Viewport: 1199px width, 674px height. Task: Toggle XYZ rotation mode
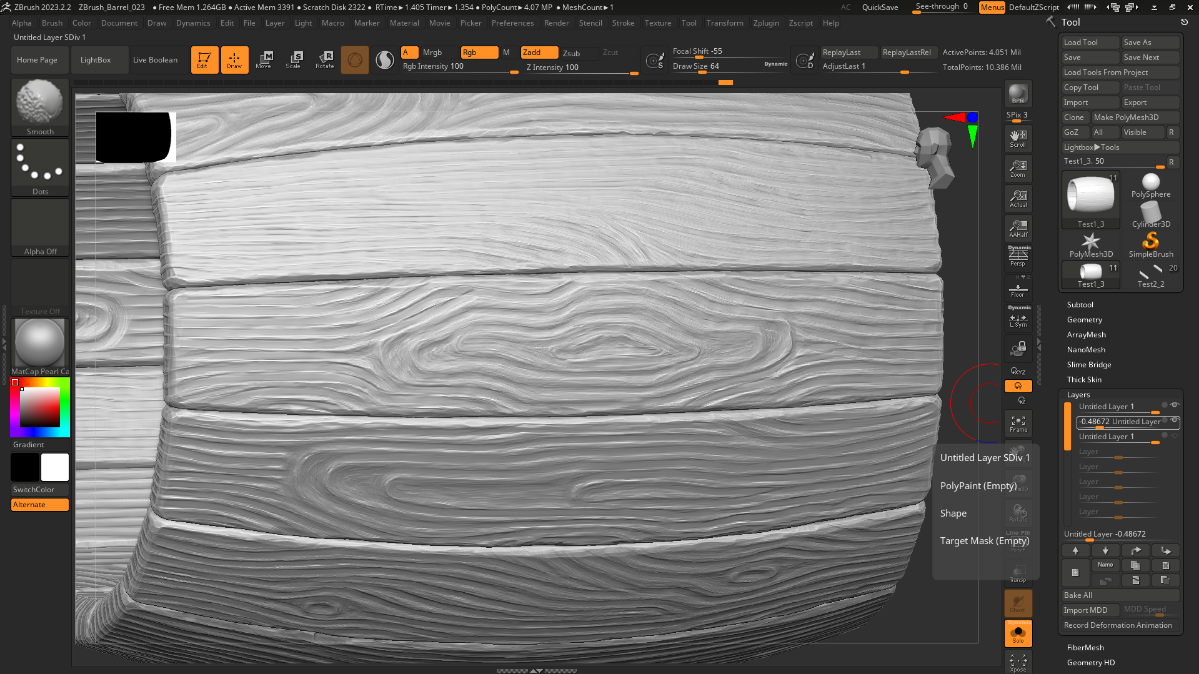1018,371
